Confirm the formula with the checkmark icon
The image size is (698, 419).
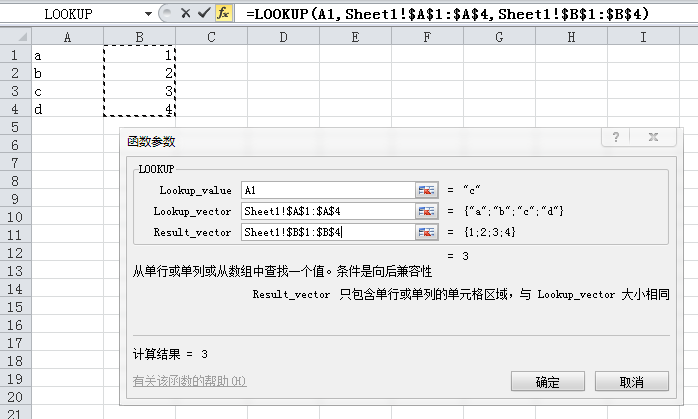point(204,13)
